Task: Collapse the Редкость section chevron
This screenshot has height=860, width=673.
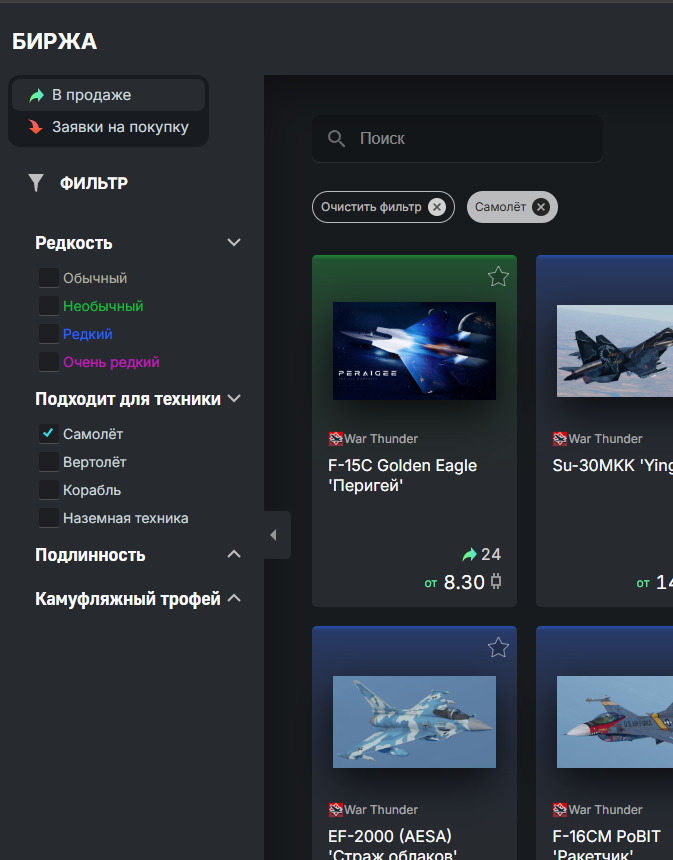Action: coord(234,242)
